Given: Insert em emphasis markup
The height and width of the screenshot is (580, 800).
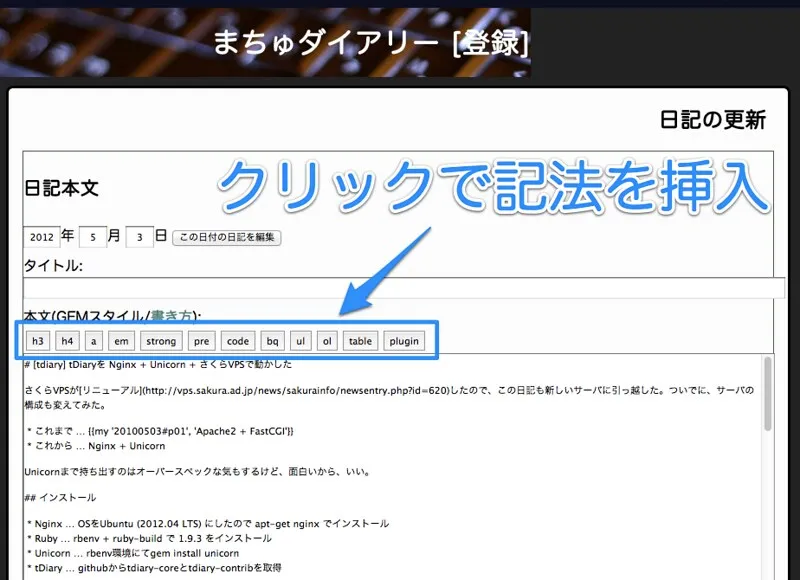Looking at the screenshot, I should click(x=121, y=341).
